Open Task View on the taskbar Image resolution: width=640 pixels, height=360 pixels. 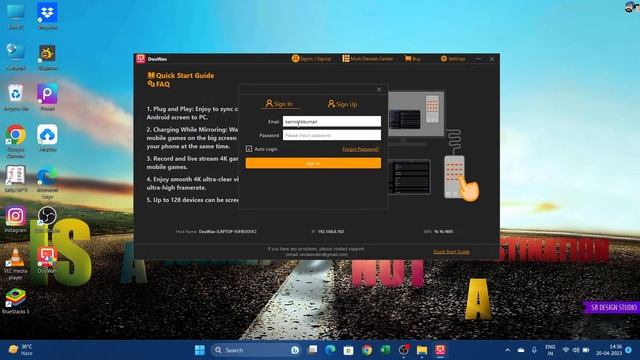pyautogui.click(x=313, y=350)
